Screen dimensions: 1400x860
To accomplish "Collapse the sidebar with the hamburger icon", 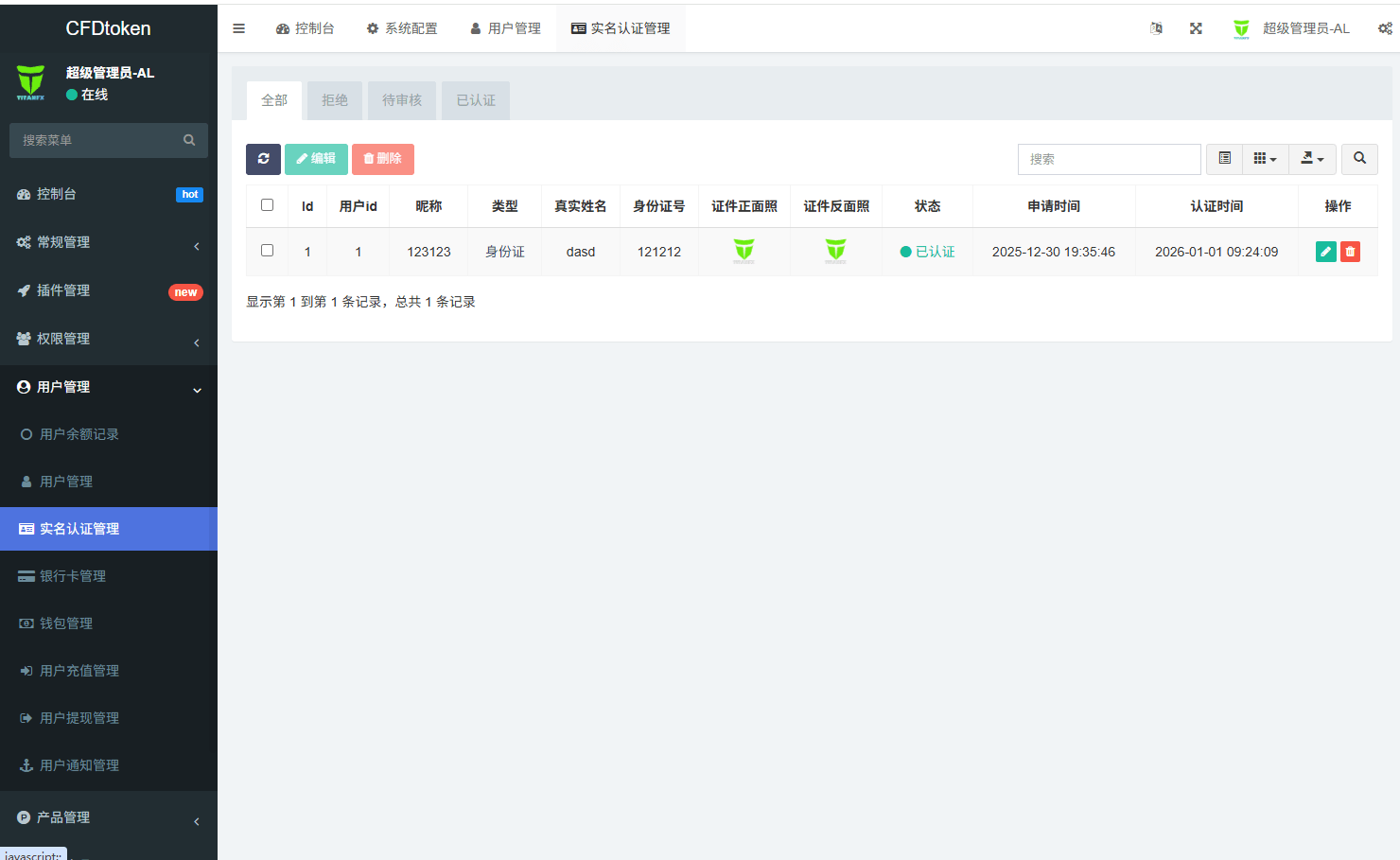I will click(x=238, y=27).
